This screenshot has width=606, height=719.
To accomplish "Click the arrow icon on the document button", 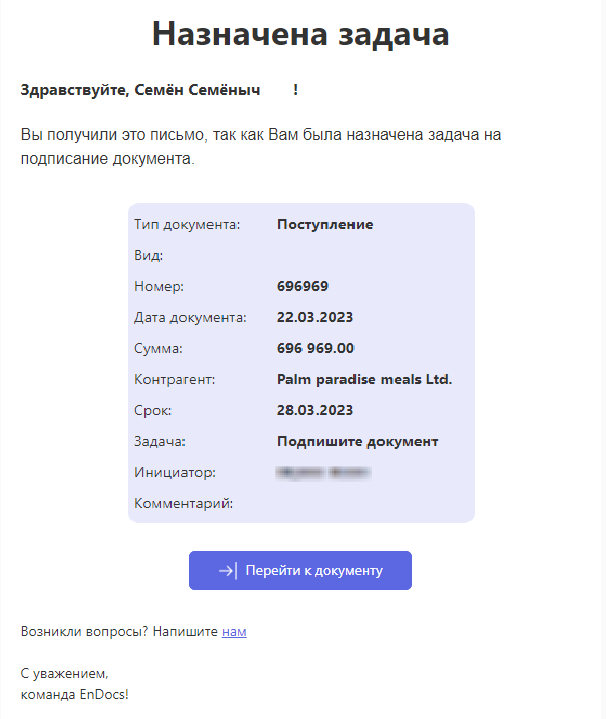I will 228,570.
